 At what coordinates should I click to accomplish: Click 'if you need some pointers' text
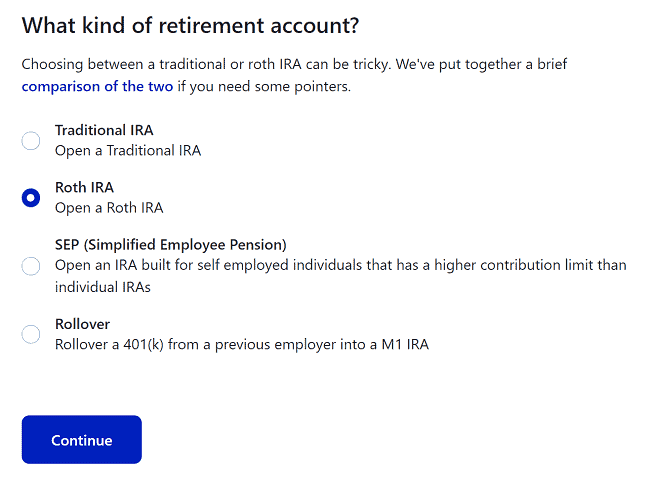coord(264,86)
